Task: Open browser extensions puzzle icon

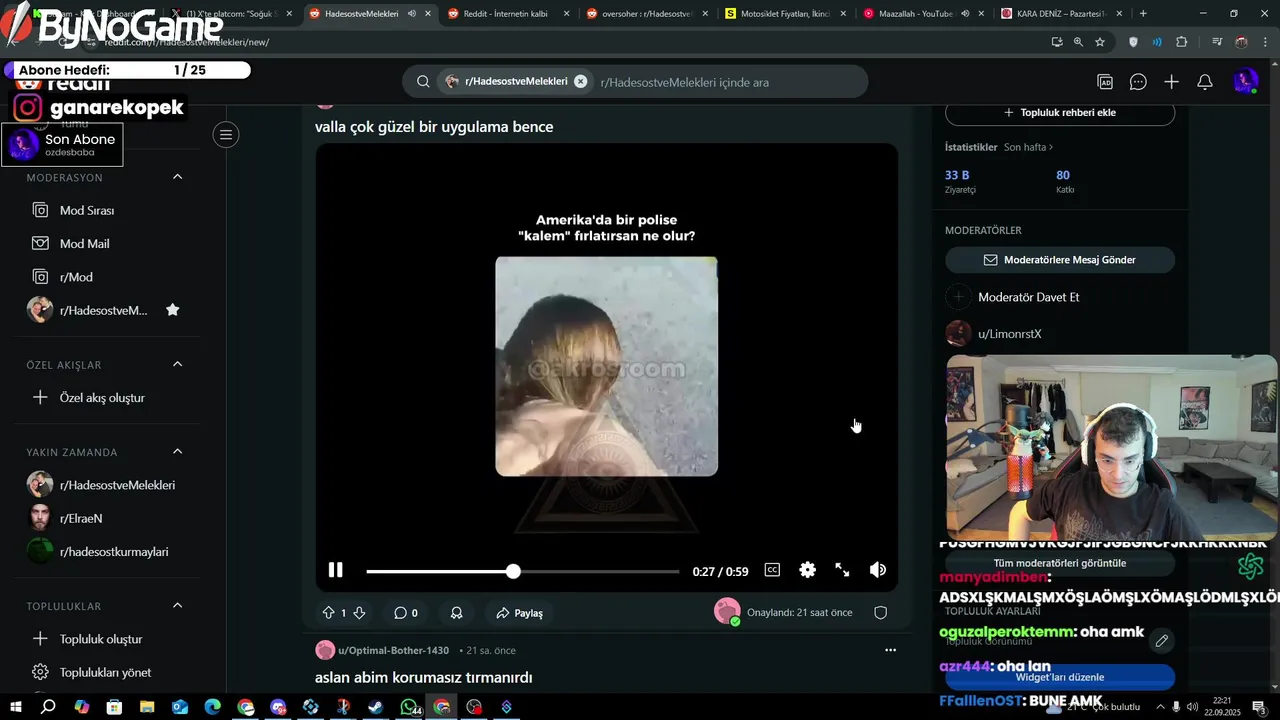Action: click(x=1182, y=42)
